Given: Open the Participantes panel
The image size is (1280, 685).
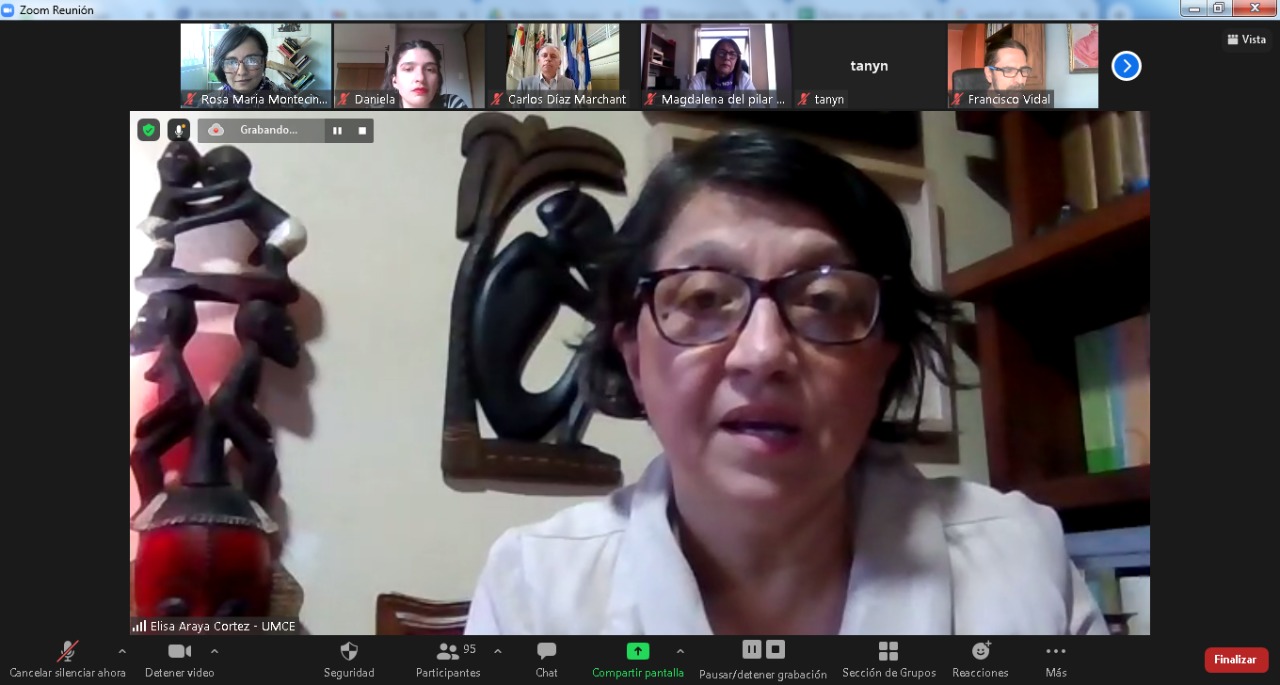Looking at the screenshot, I should click(x=448, y=659).
